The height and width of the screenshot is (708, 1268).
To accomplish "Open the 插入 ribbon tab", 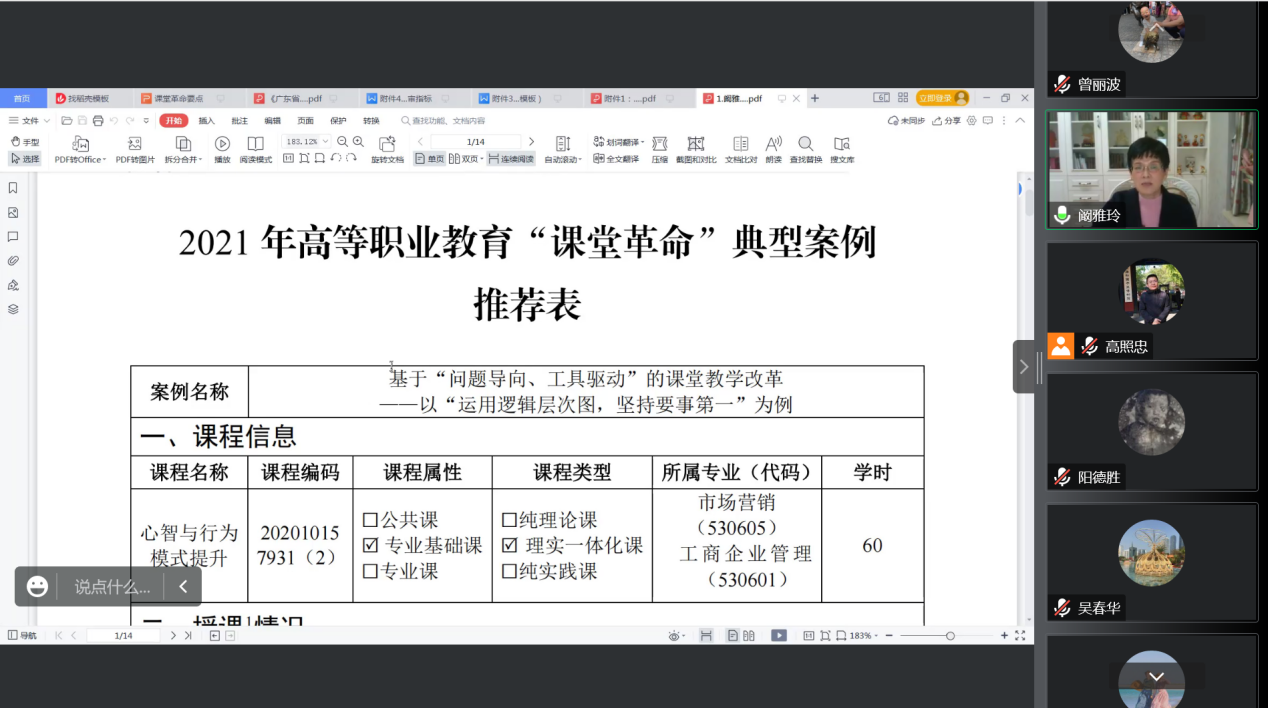I will pyautogui.click(x=206, y=121).
